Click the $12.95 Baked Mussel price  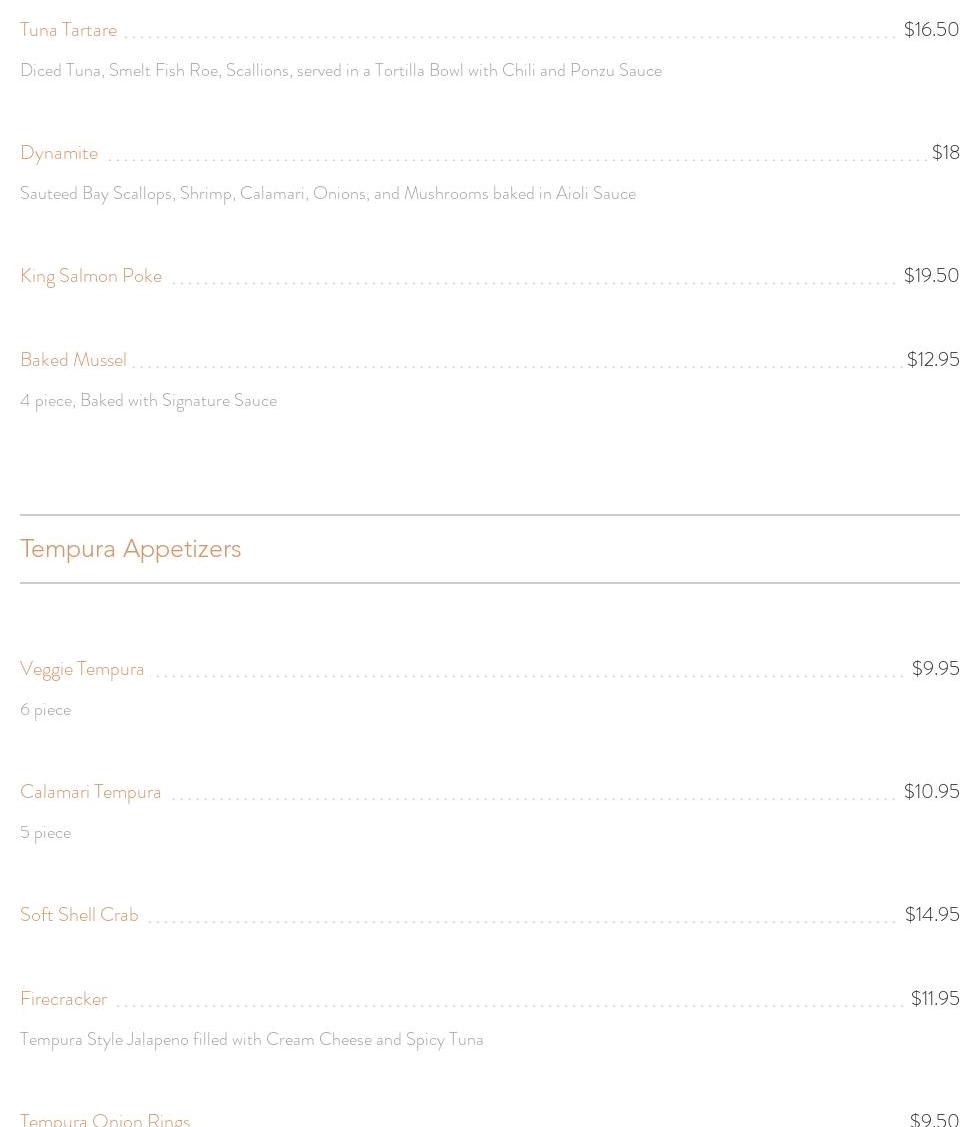point(933,359)
